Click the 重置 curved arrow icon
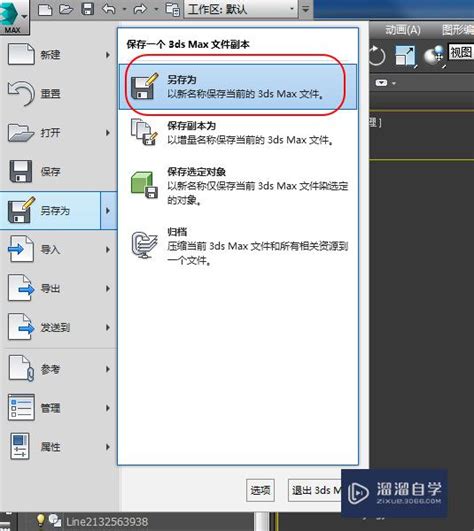Viewport: 474px width, 531px height. (x=21, y=93)
